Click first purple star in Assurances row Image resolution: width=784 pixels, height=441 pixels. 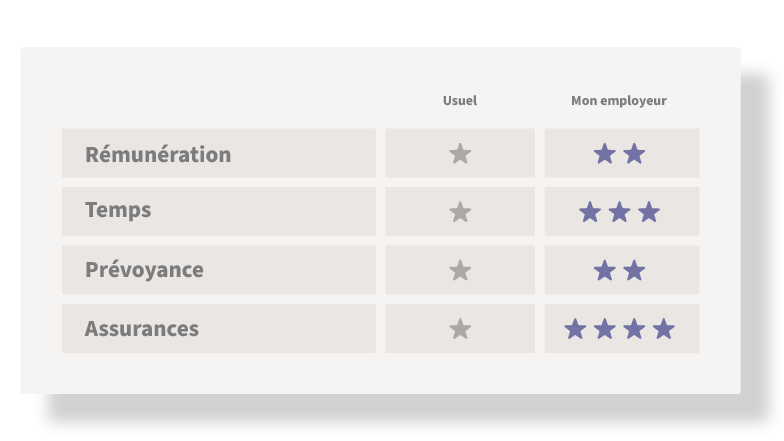click(575, 329)
